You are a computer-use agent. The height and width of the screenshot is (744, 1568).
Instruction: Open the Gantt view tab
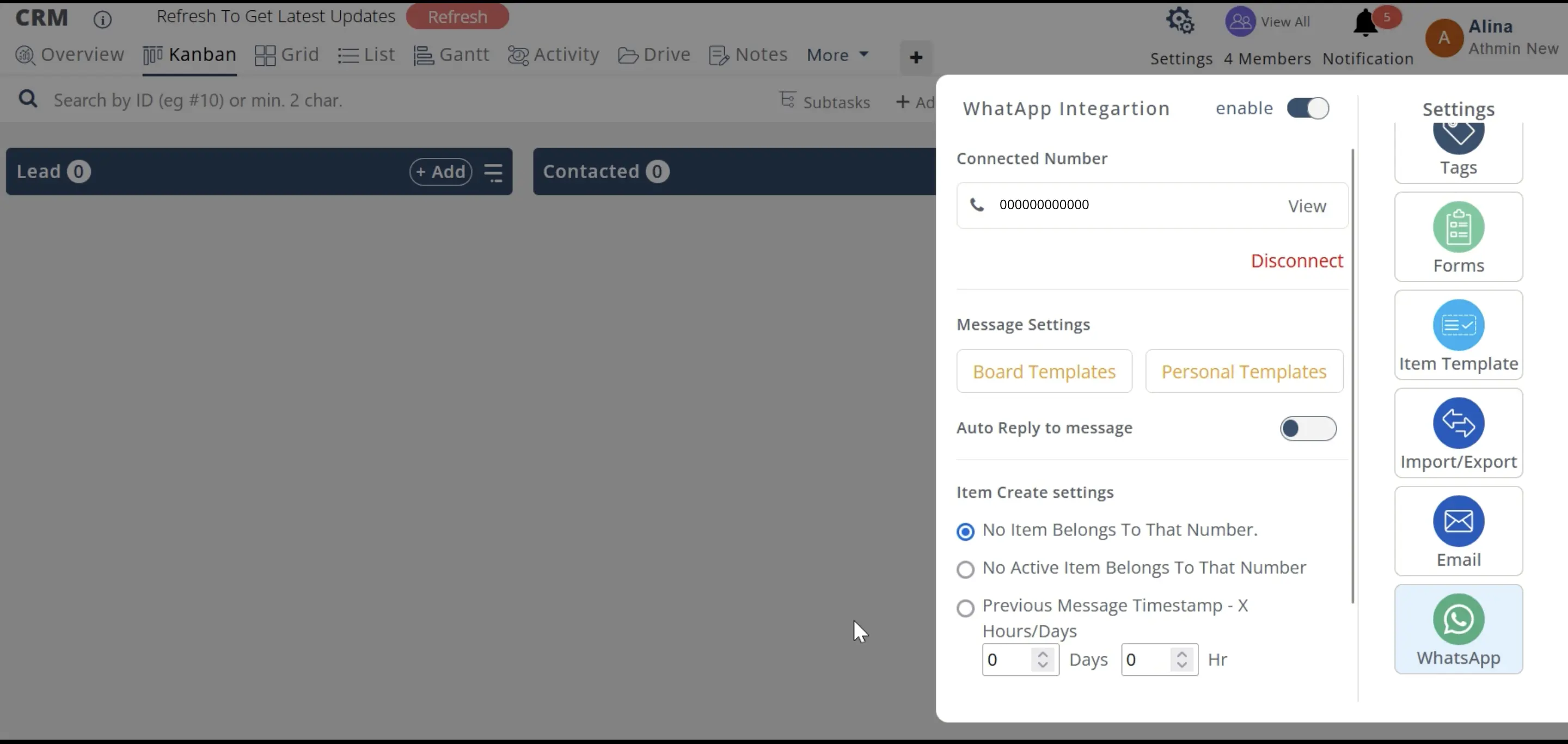[x=451, y=55]
